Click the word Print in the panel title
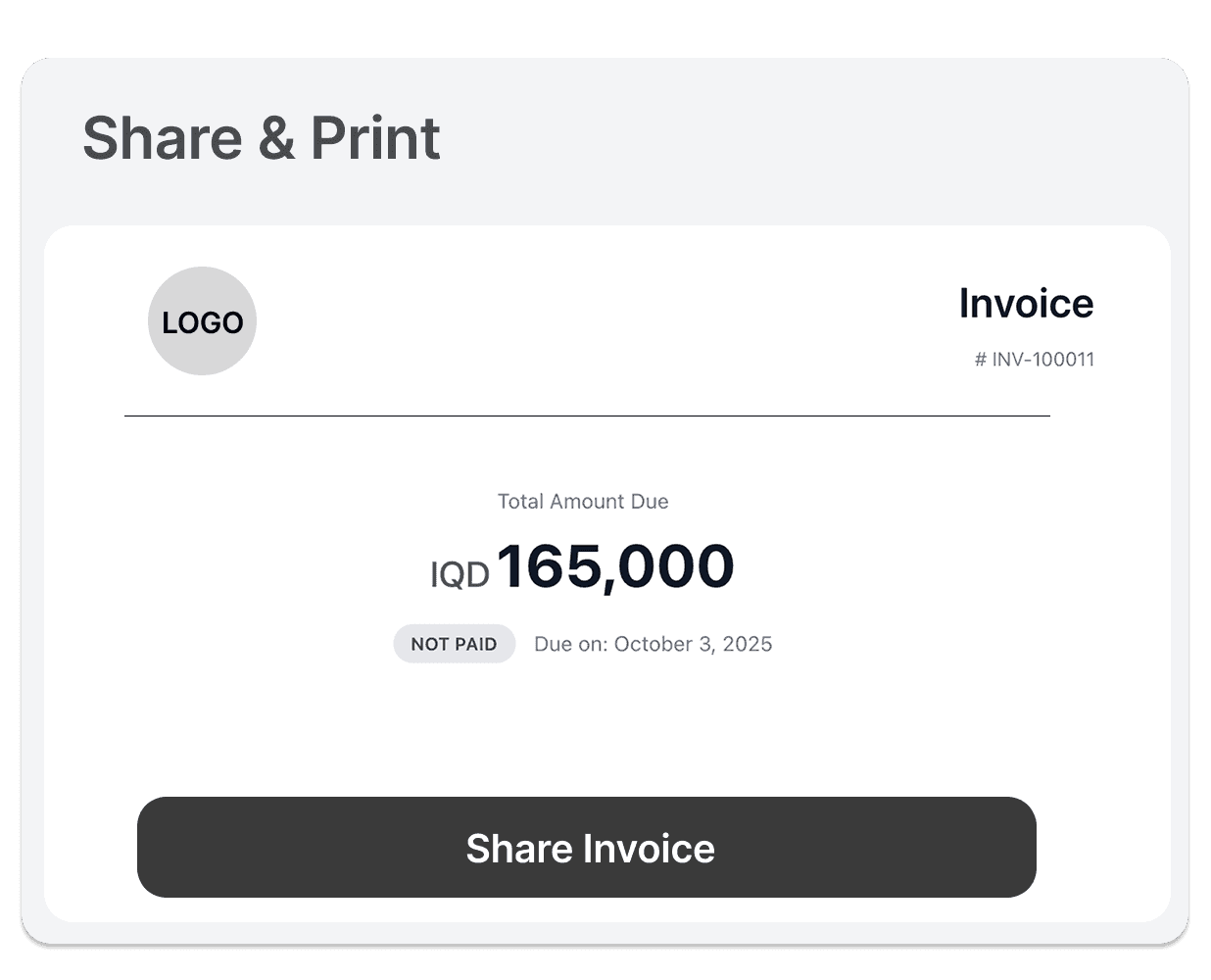 click(x=375, y=138)
